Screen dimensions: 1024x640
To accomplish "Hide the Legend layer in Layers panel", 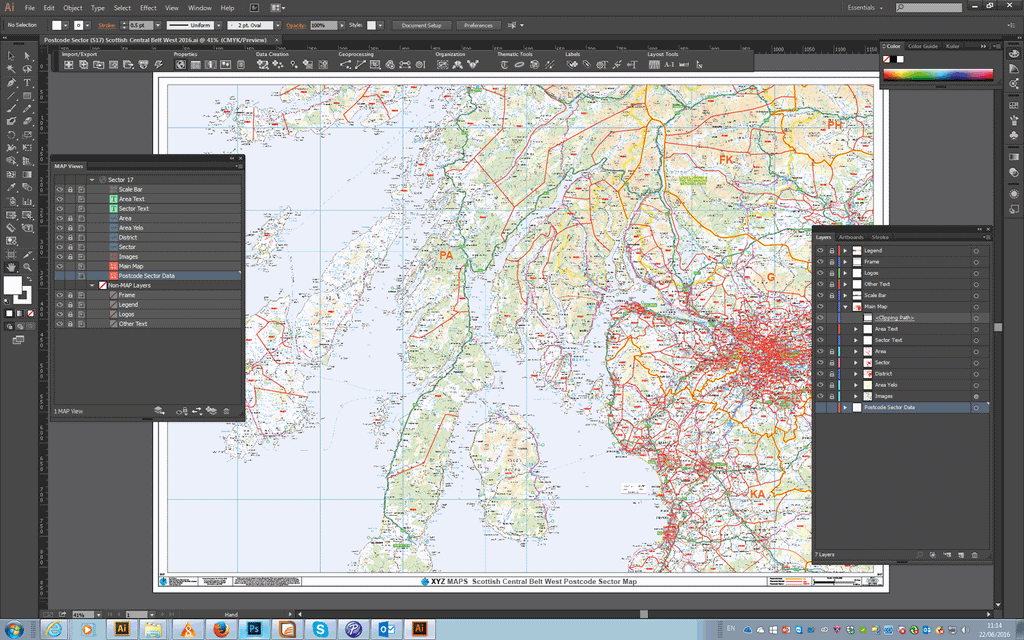I will click(820, 251).
